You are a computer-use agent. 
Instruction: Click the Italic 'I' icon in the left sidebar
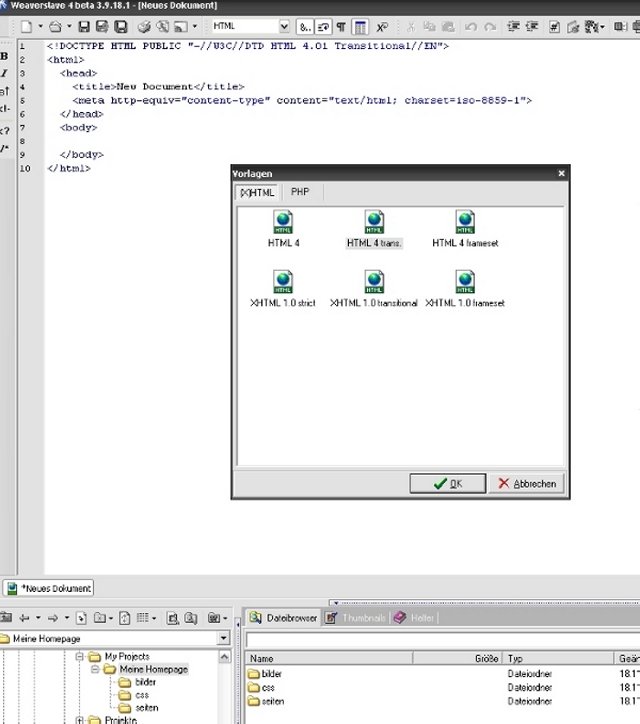coord(5,73)
